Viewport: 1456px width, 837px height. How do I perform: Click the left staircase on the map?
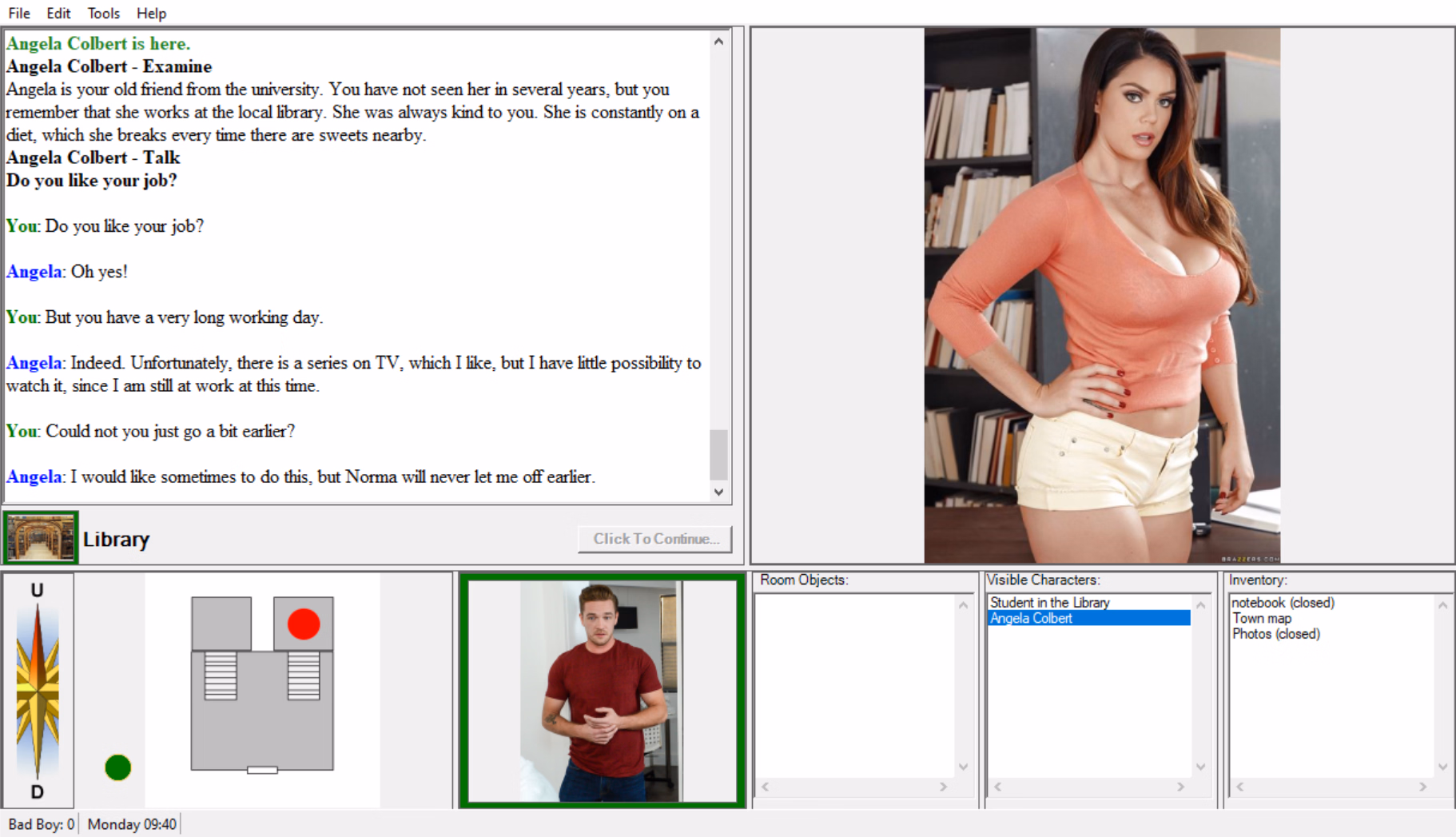[221, 676]
